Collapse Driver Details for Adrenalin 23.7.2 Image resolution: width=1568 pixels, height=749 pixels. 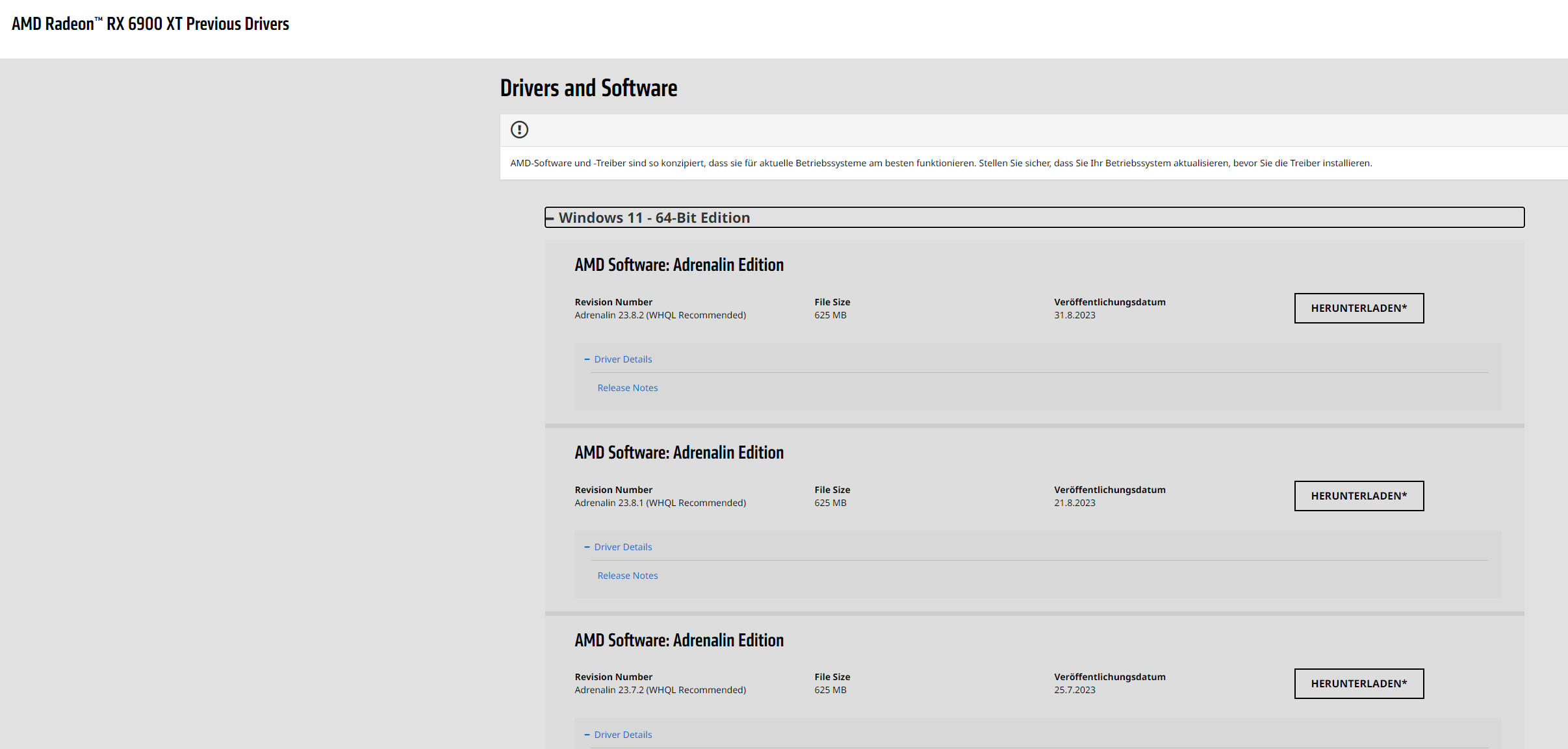(622, 735)
